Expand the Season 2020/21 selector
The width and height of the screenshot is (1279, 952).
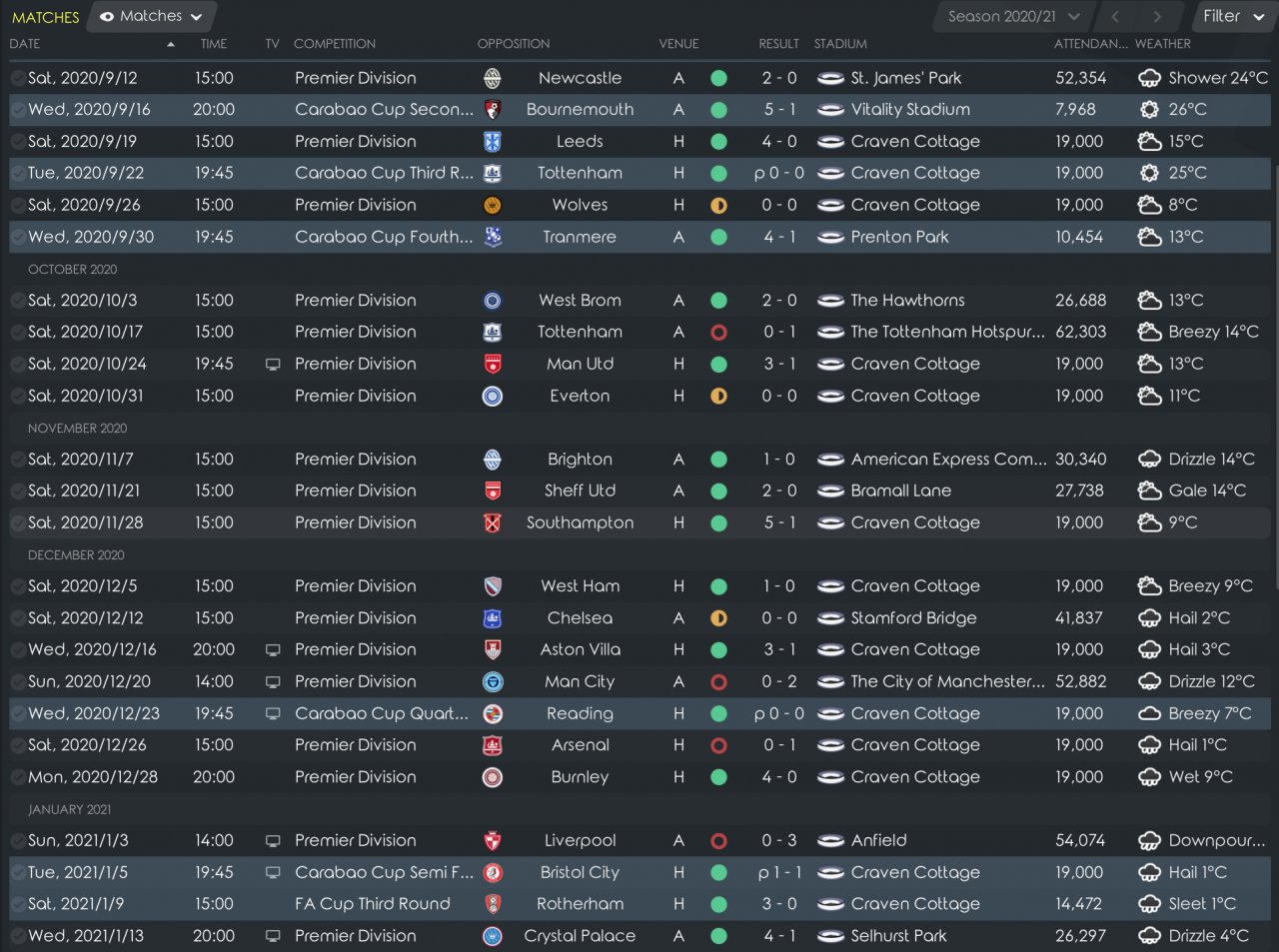pos(1013,16)
